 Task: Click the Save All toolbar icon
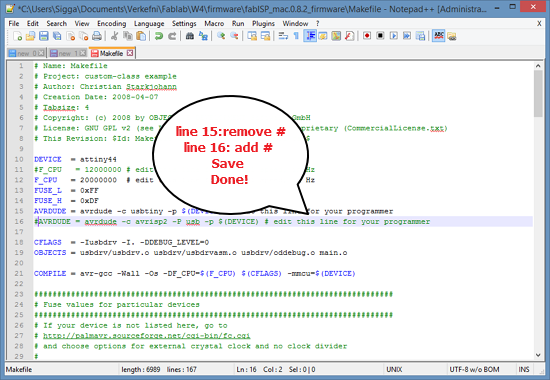(57, 36)
